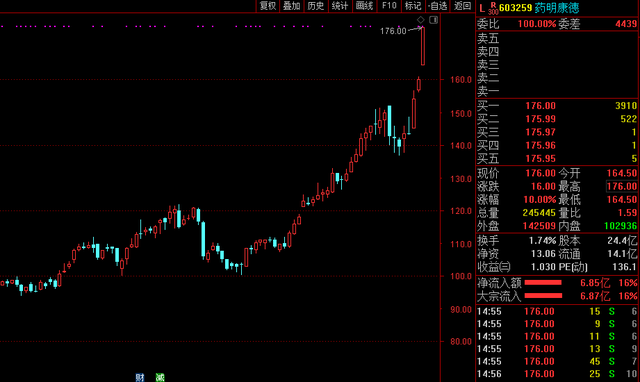Open the 统计 statistics tool
Screen dimensions: 640x382
point(340,6)
